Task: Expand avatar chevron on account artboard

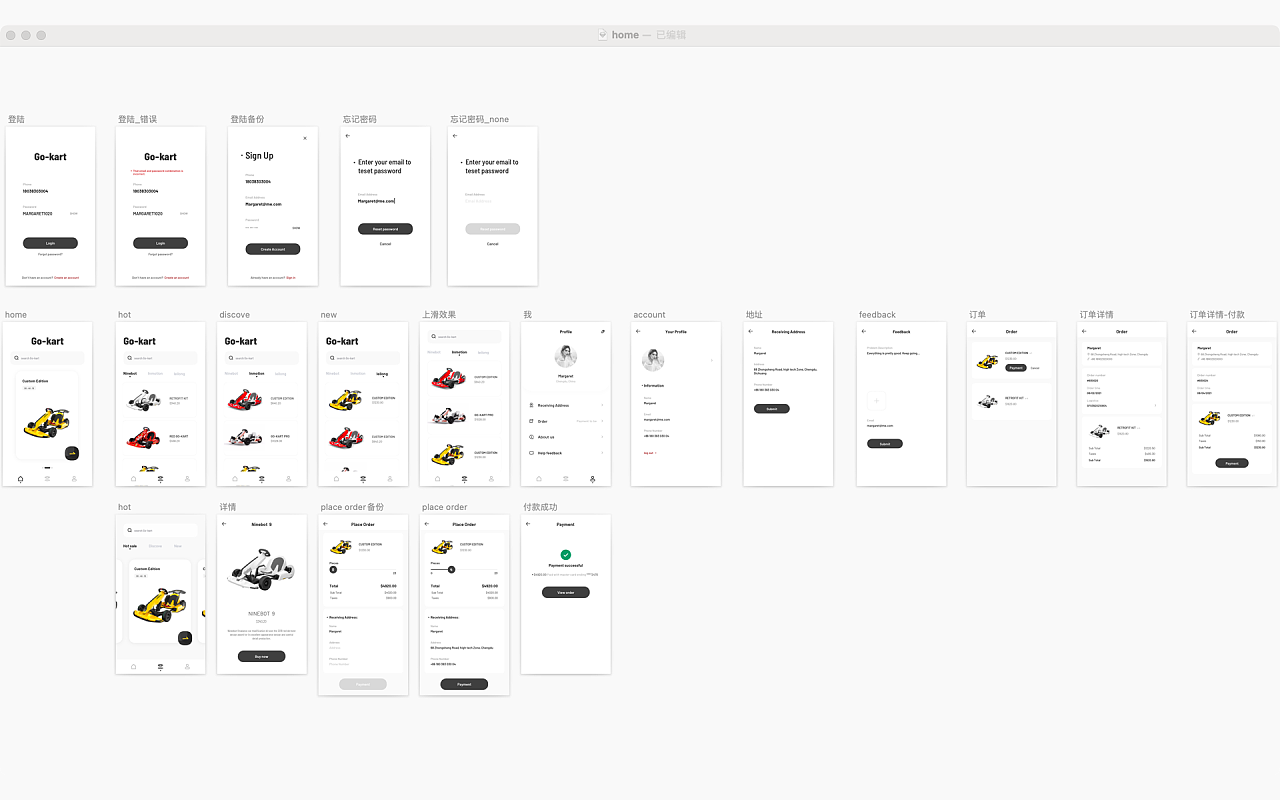Action: pos(711,360)
